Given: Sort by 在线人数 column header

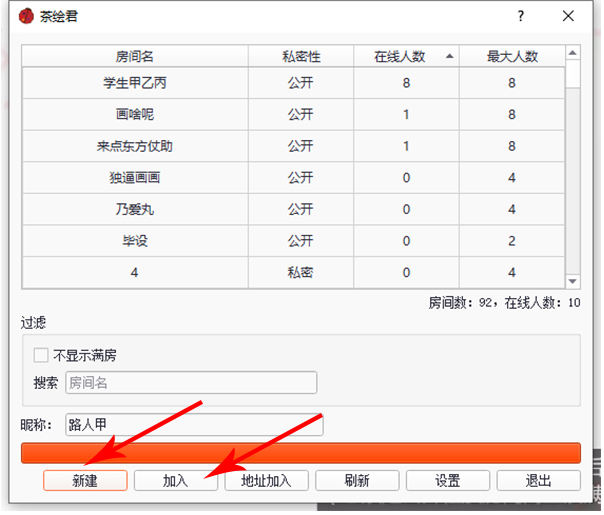Looking at the screenshot, I should click(406, 56).
